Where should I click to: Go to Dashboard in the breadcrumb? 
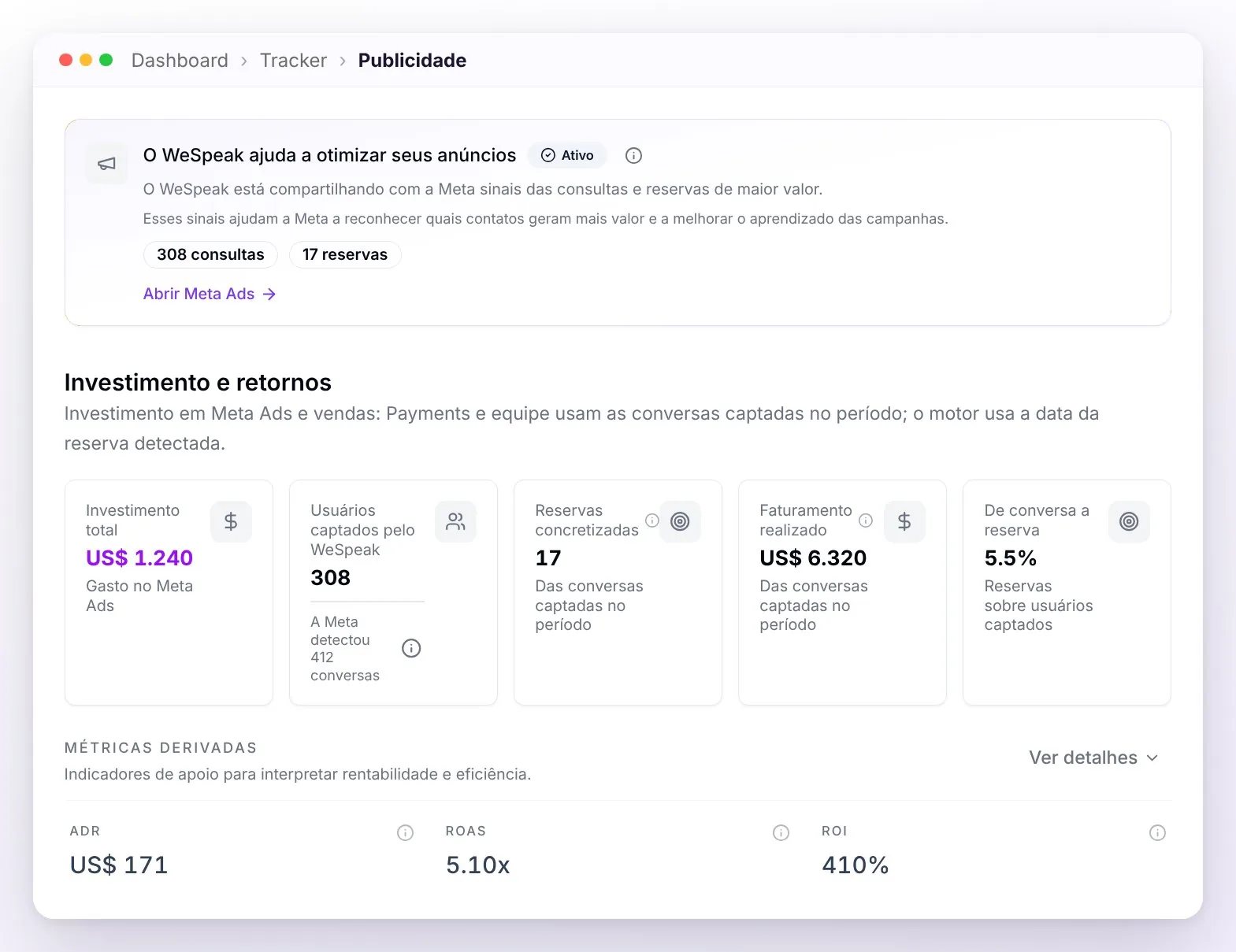tap(180, 61)
